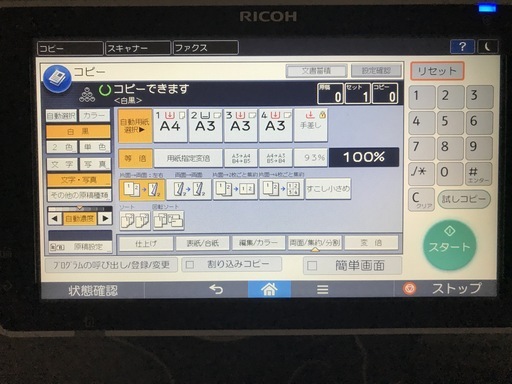Image resolution: width=512 pixels, height=384 pixels.
Task: Select the 白黒 black and white mode
Action: coord(78,131)
